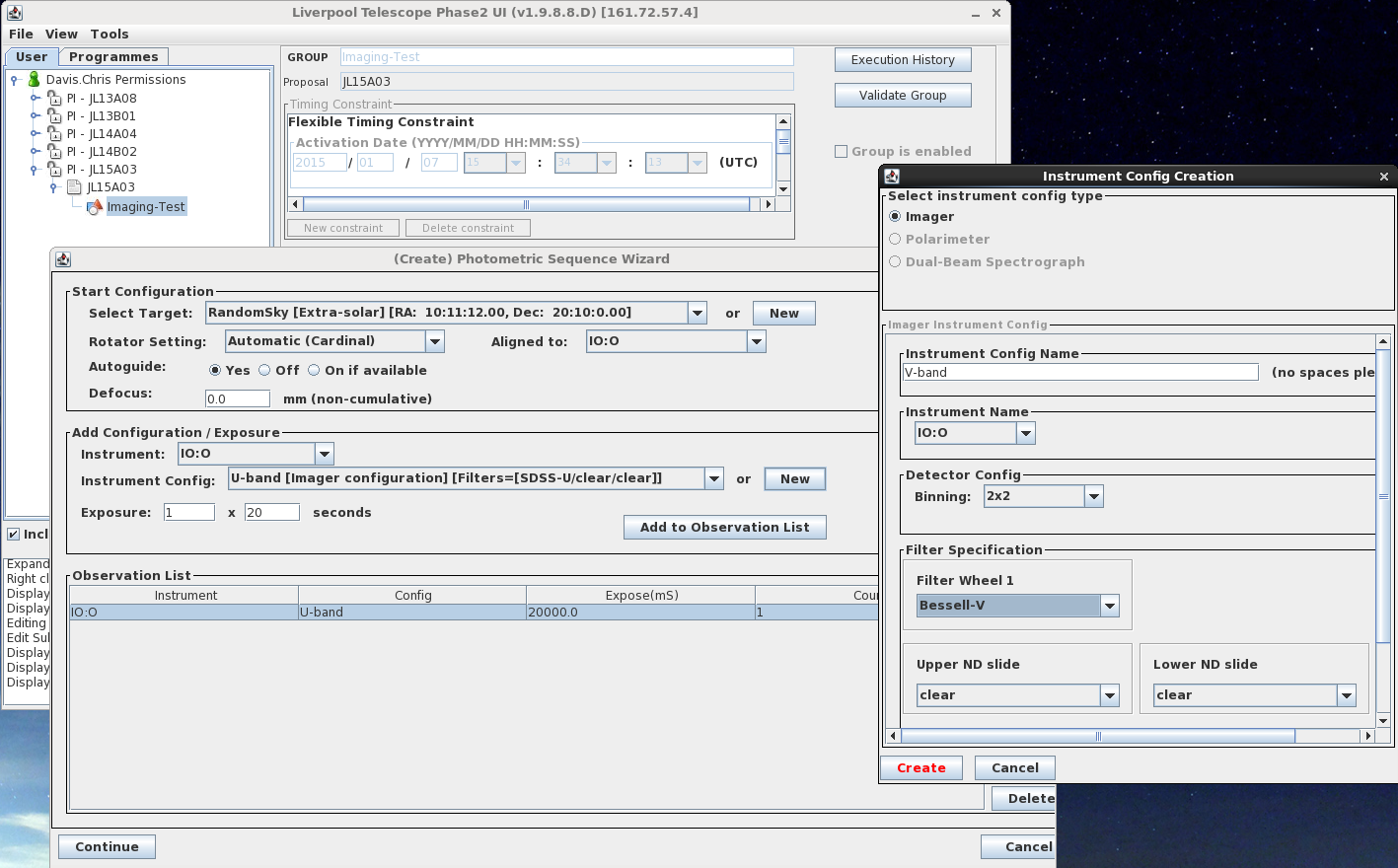Click the wizard Cancel button at bottom
Screen dimensions: 1398x868
[x=1018, y=847]
